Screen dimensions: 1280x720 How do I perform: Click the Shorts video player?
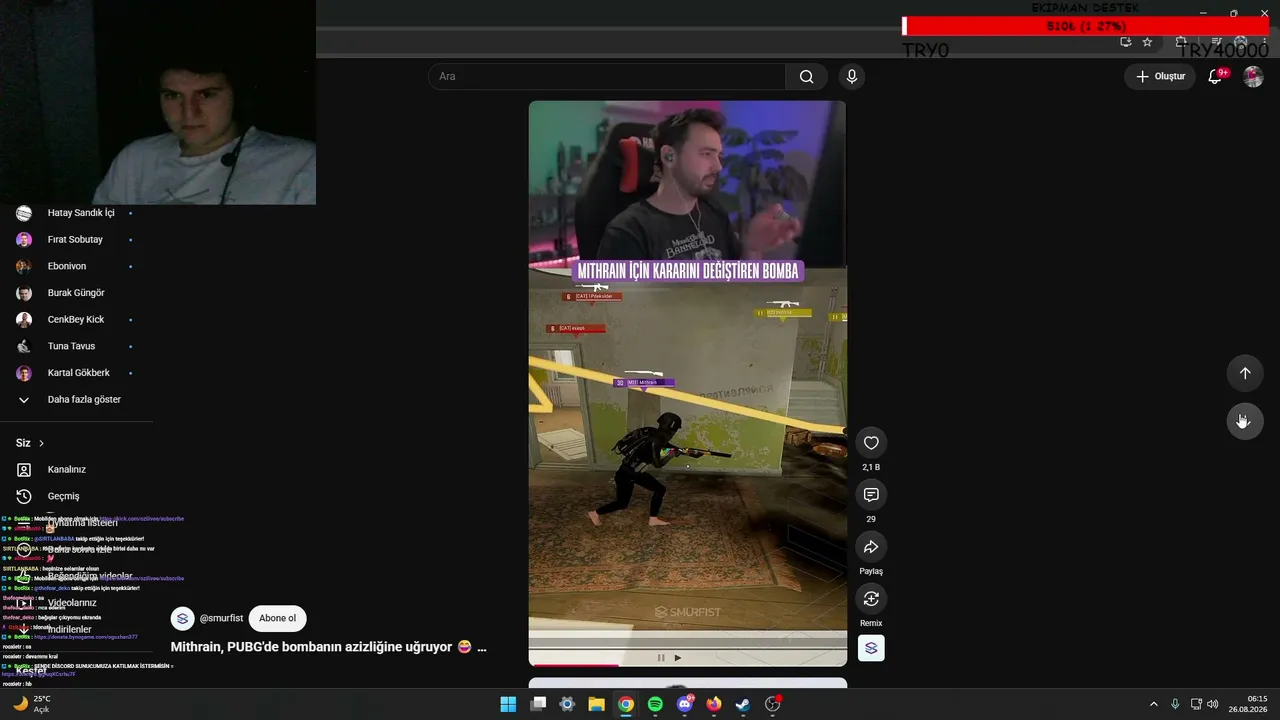point(687,383)
